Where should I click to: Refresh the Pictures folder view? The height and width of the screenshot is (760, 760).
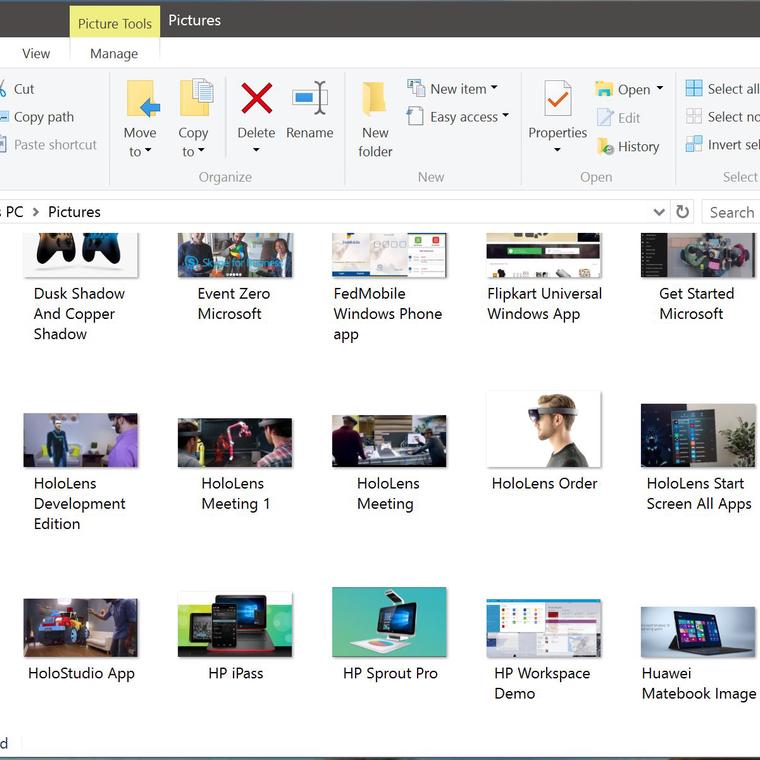click(x=683, y=212)
